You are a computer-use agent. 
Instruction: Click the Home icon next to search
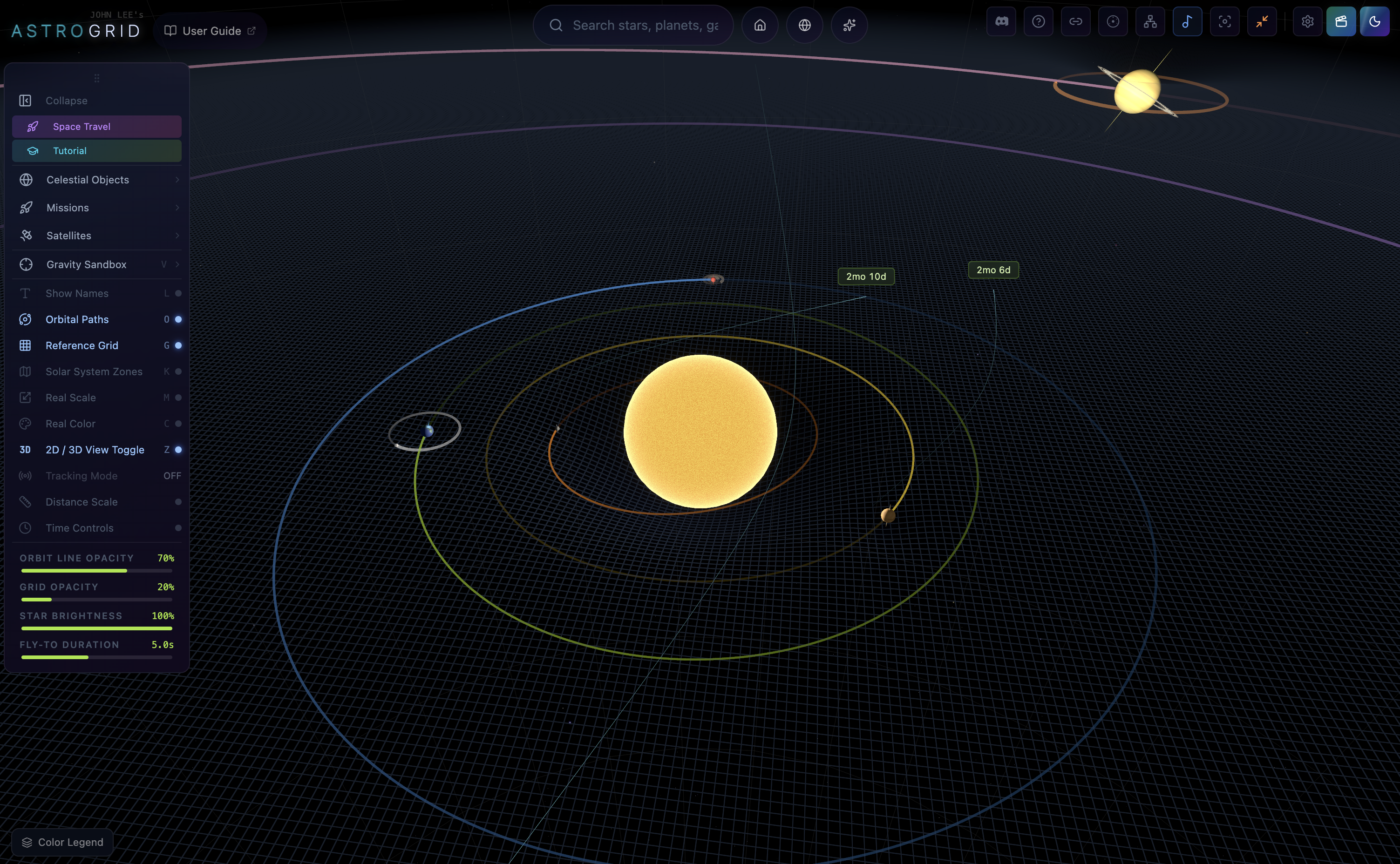pos(760,25)
